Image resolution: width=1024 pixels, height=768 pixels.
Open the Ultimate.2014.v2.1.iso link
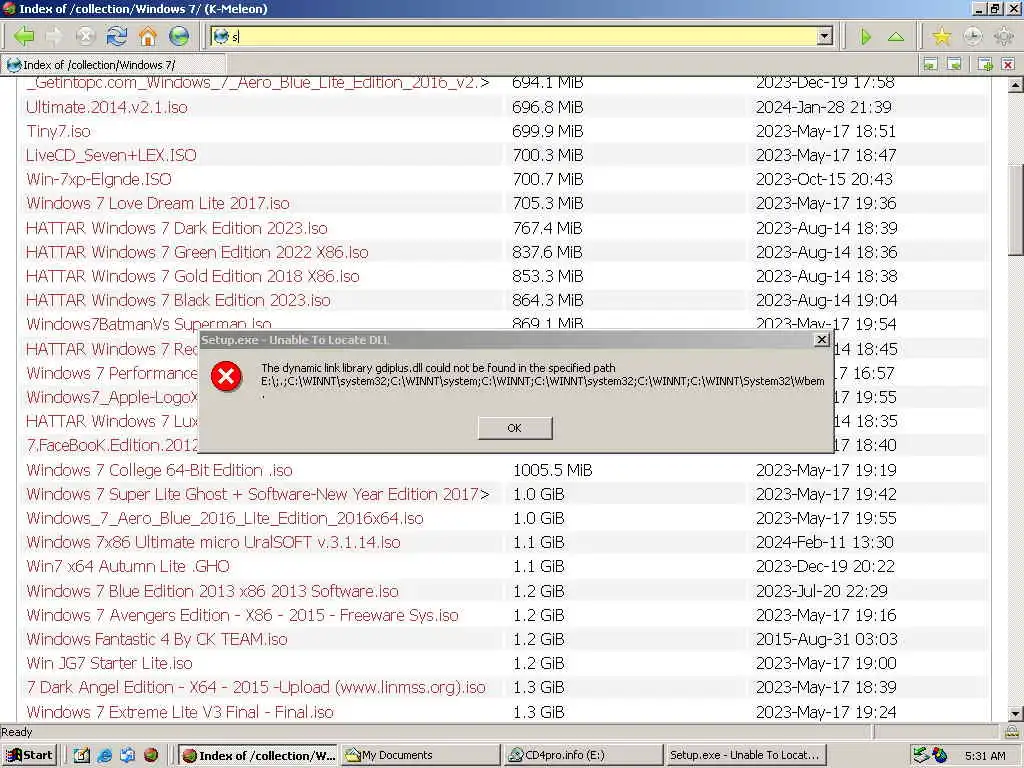(106, 107)
